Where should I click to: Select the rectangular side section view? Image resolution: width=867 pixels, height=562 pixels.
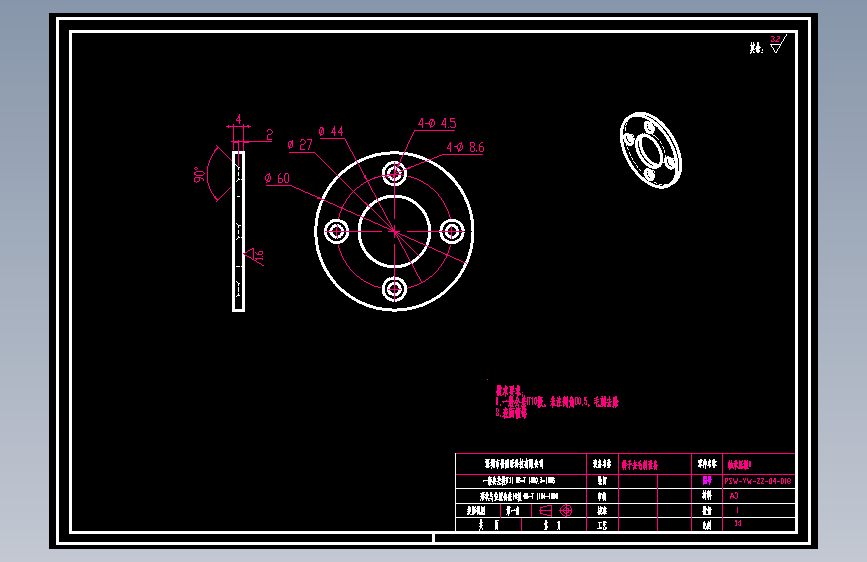click(238, 231)
